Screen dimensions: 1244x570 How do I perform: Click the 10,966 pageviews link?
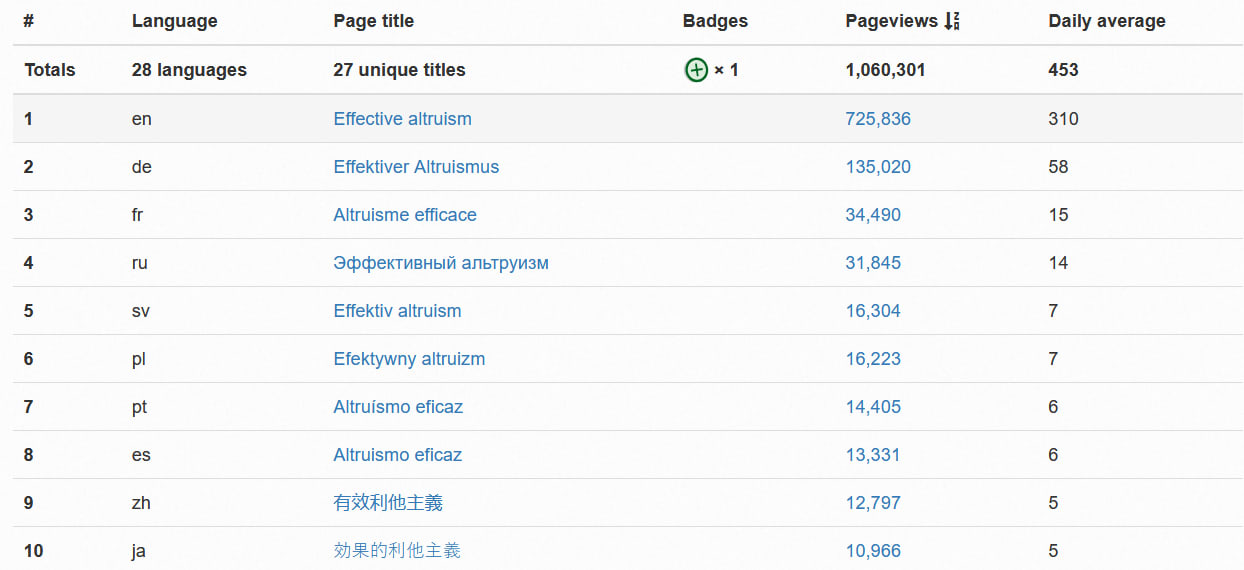click(x=873, y=551)
